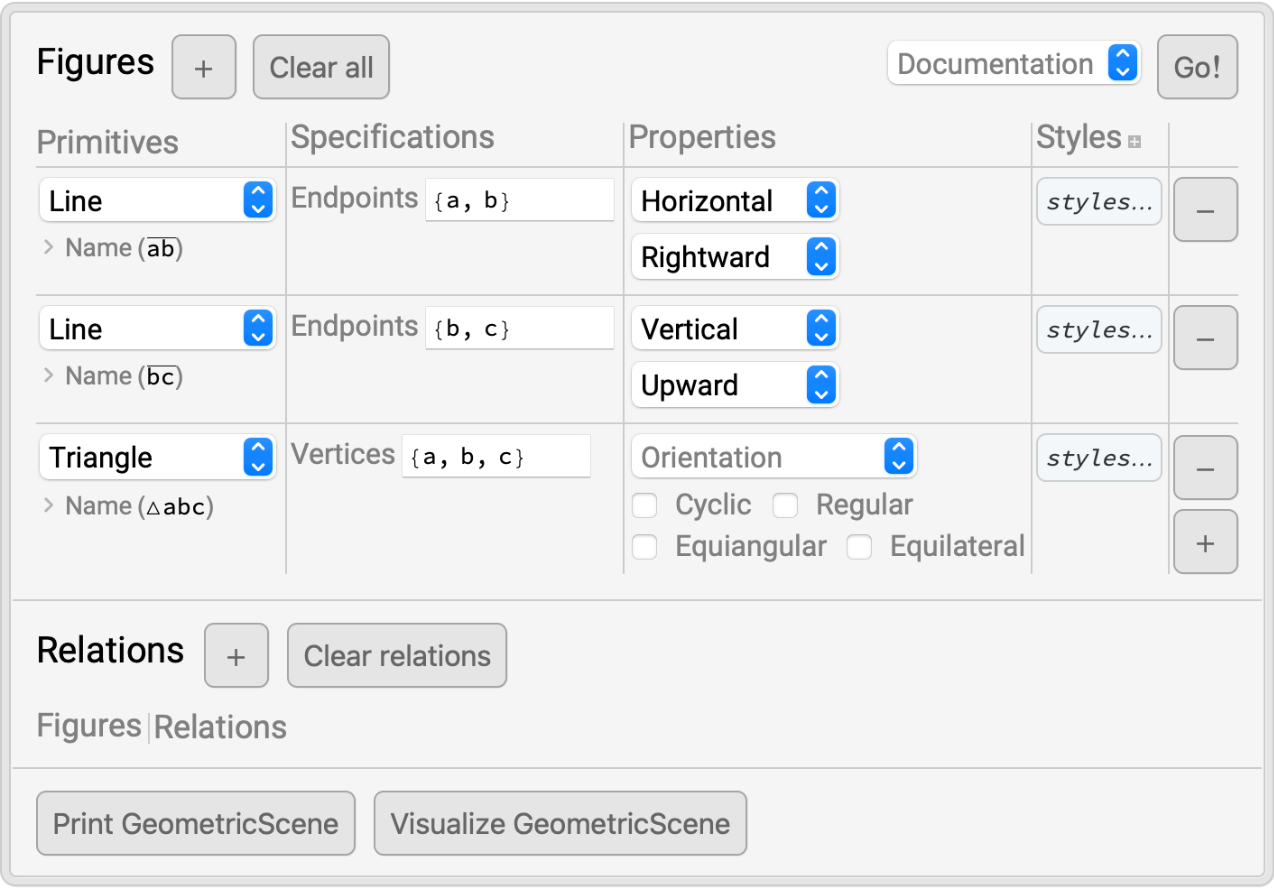
Task: Toggle the Equiangular checkbox
Action: click(x=645, y=547)
